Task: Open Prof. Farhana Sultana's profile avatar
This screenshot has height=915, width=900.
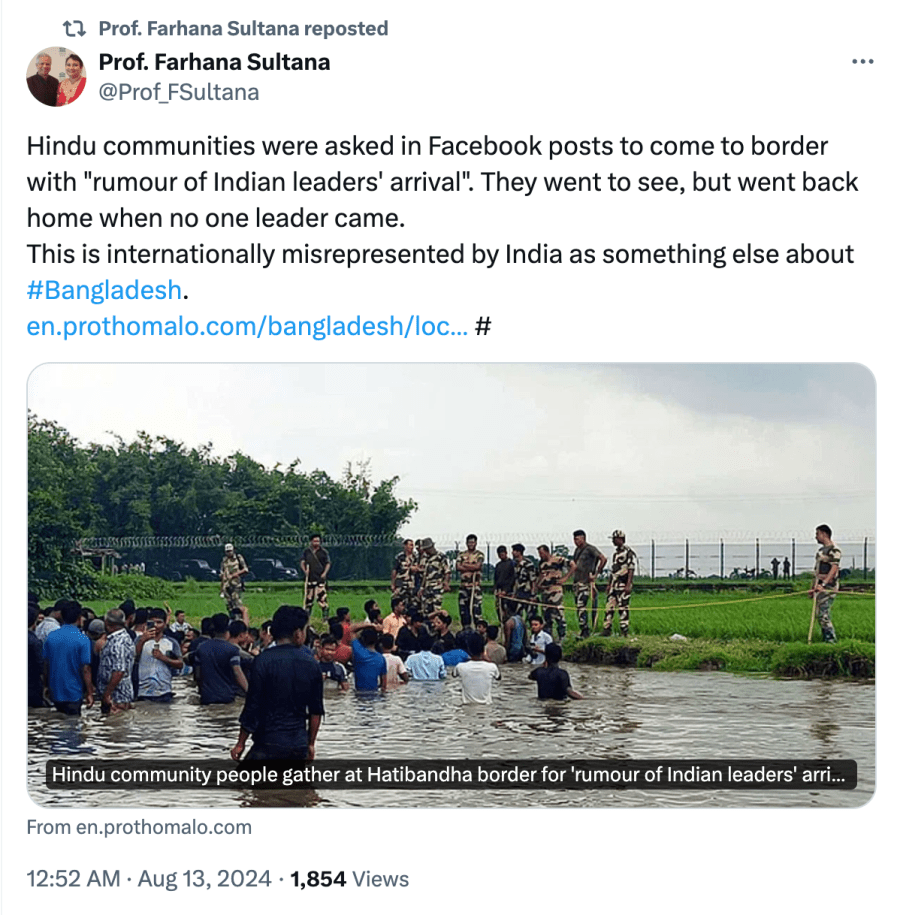Action: (56, 77)
